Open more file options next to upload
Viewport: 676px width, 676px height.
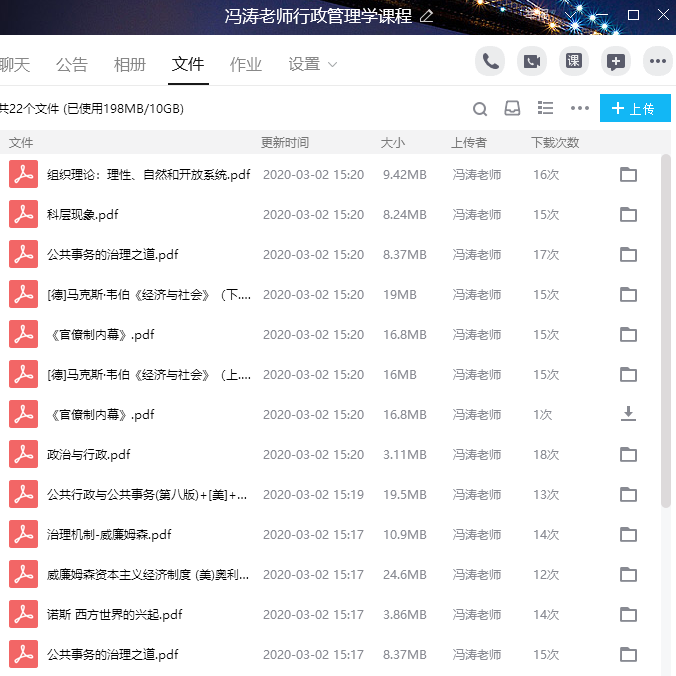click(580, 109)
